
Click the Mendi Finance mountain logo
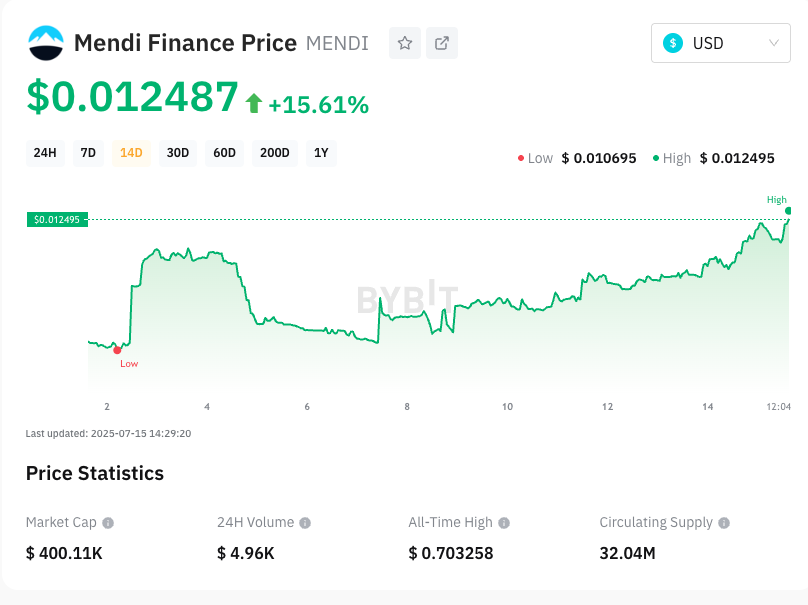(46, 43)
